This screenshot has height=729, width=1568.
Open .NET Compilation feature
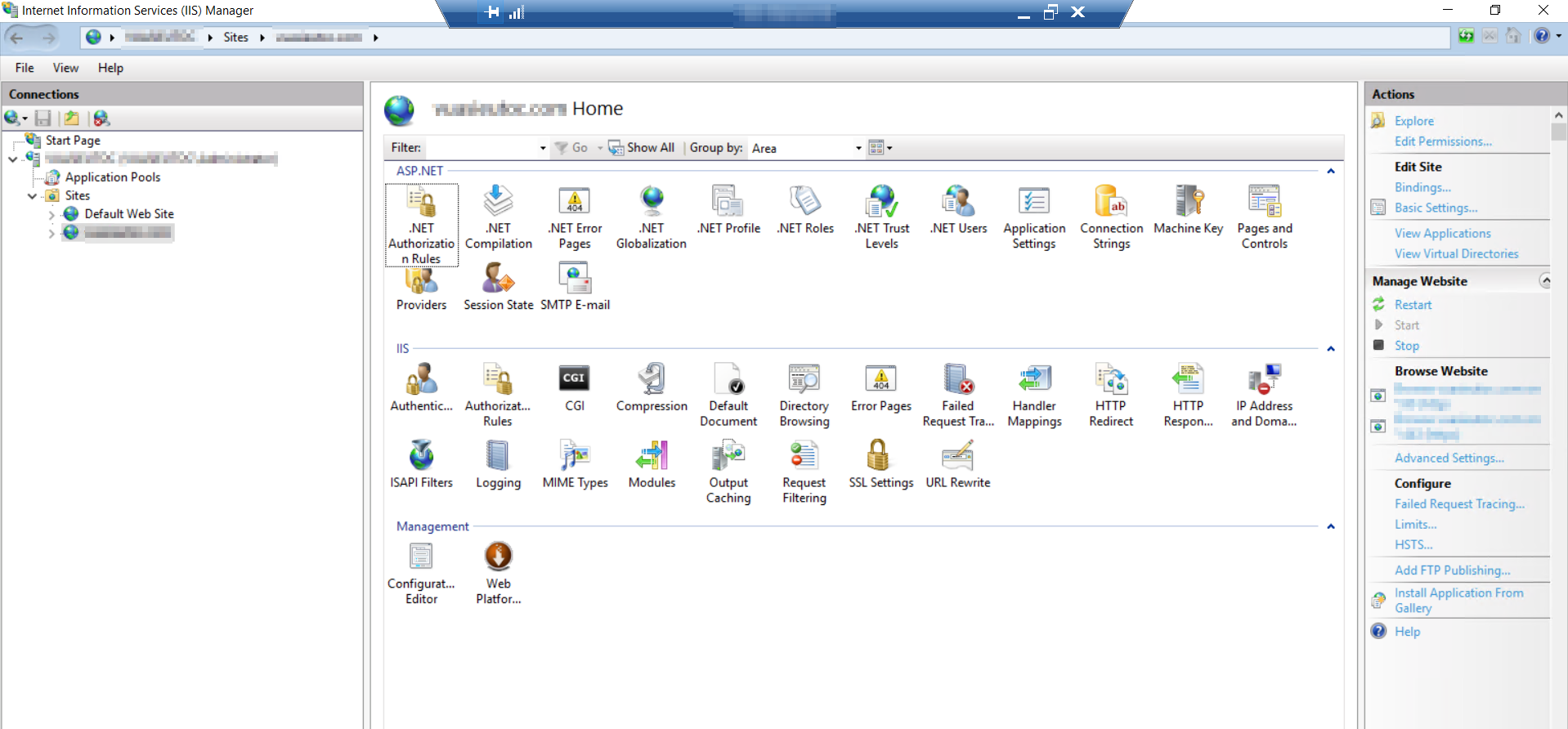[x=499, y=217]
